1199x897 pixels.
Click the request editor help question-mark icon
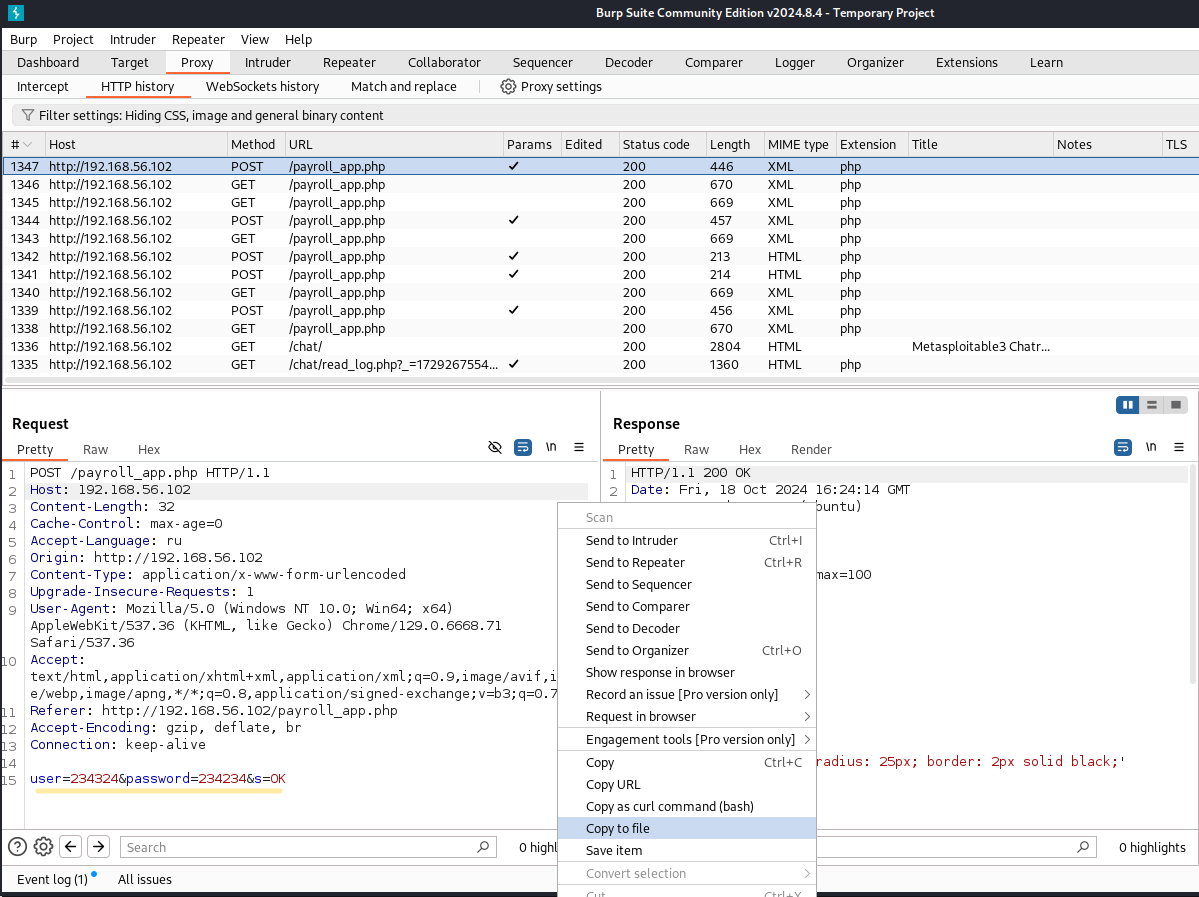click(17, 847)
